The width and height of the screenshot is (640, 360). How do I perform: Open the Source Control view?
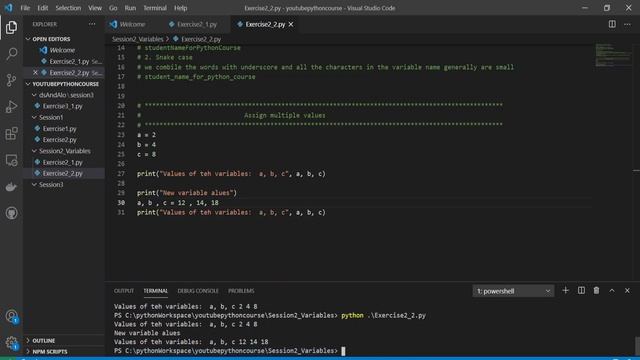(11, 80)
